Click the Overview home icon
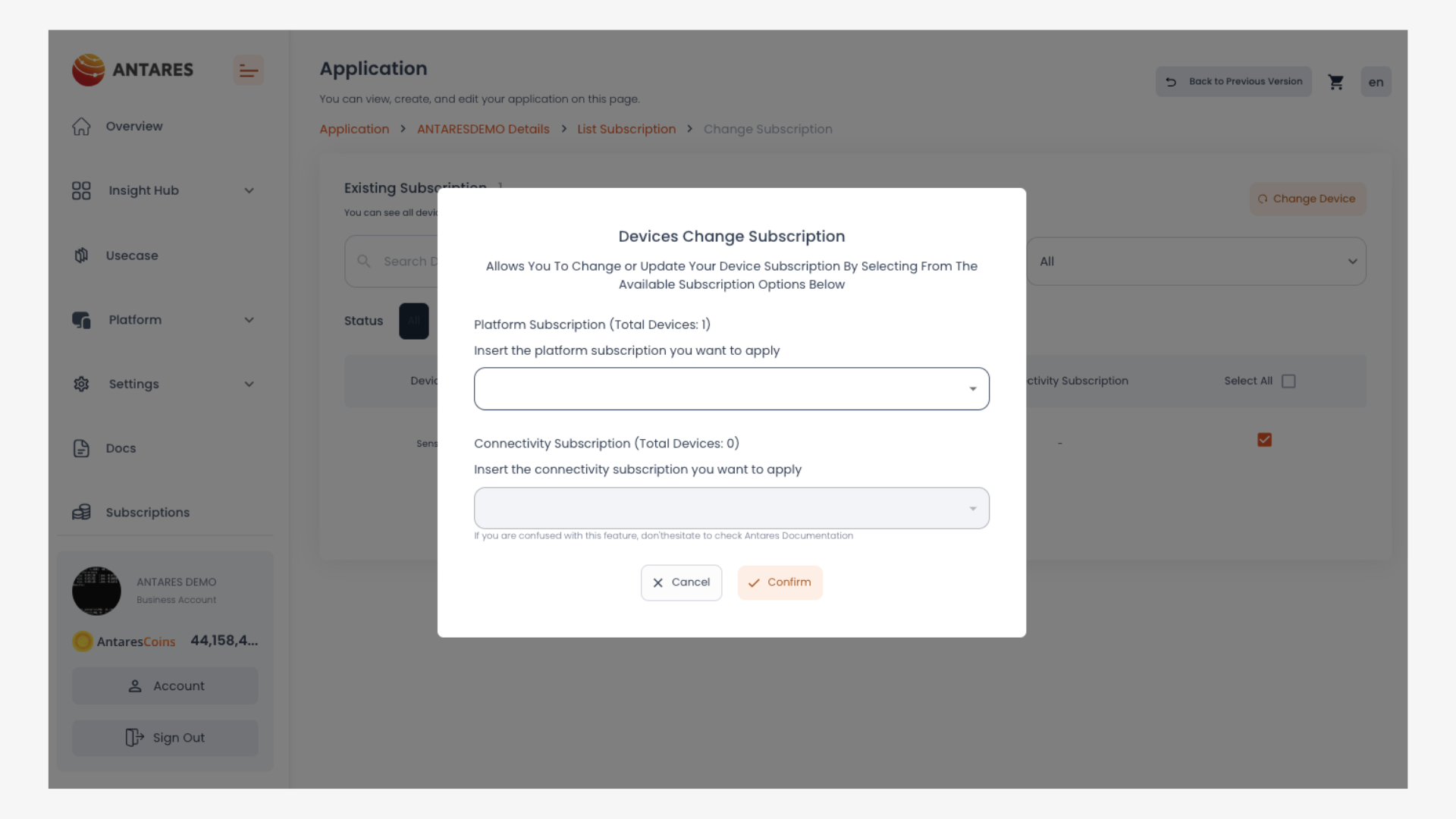1456x819 pixels. click(x=81, y=127)
